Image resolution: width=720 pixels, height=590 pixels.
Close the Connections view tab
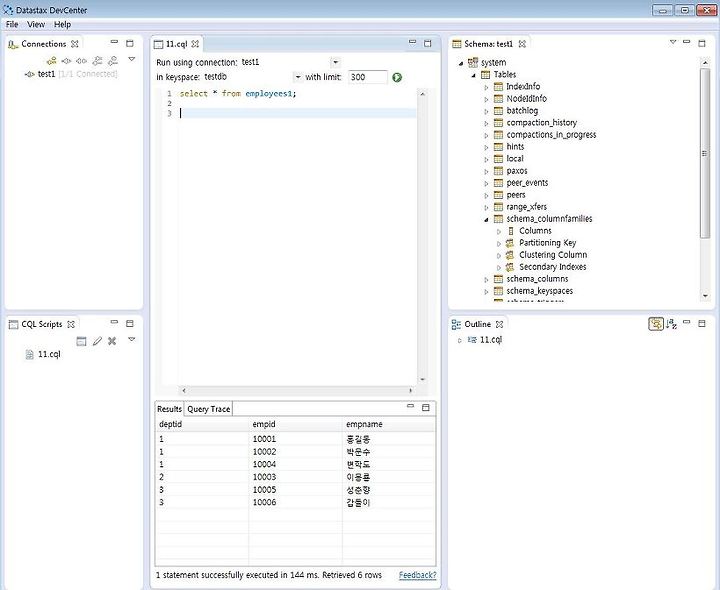point(74,44)
